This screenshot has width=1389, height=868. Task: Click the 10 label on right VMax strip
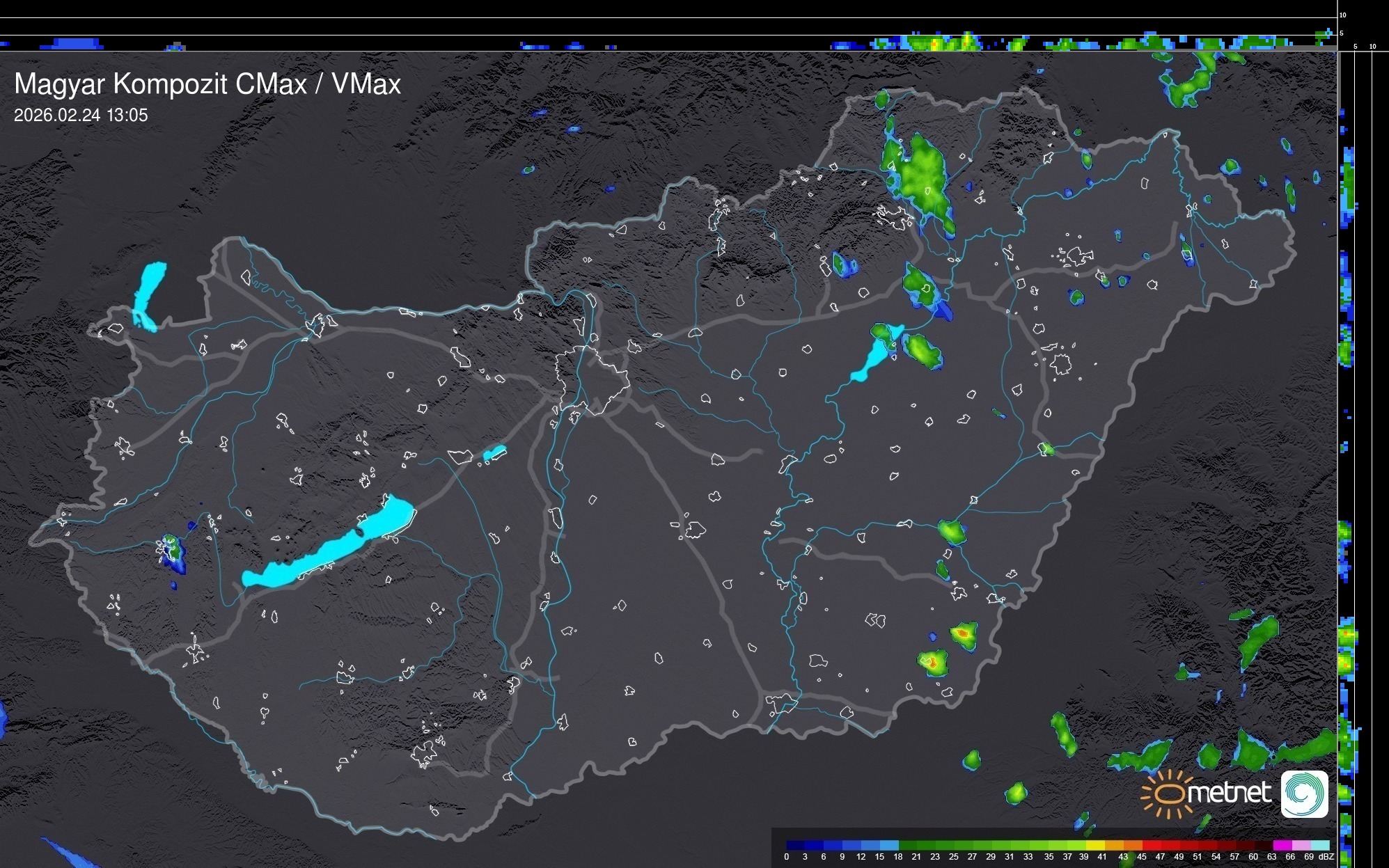coord(1373,47)
